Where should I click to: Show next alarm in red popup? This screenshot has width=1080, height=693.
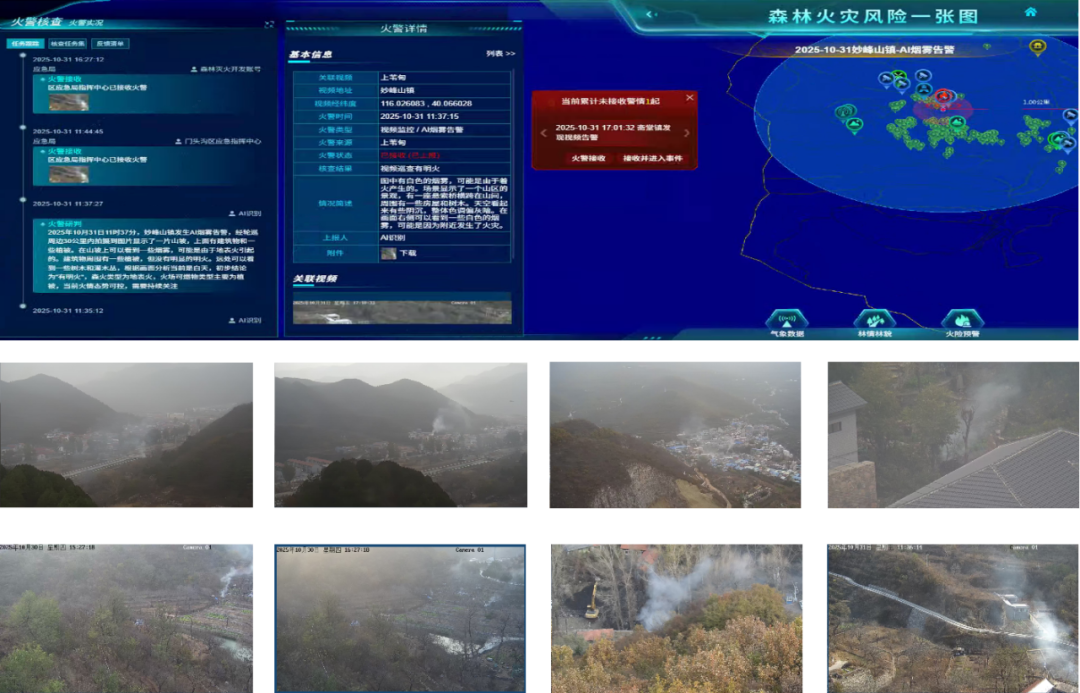[x=687, y=133]
